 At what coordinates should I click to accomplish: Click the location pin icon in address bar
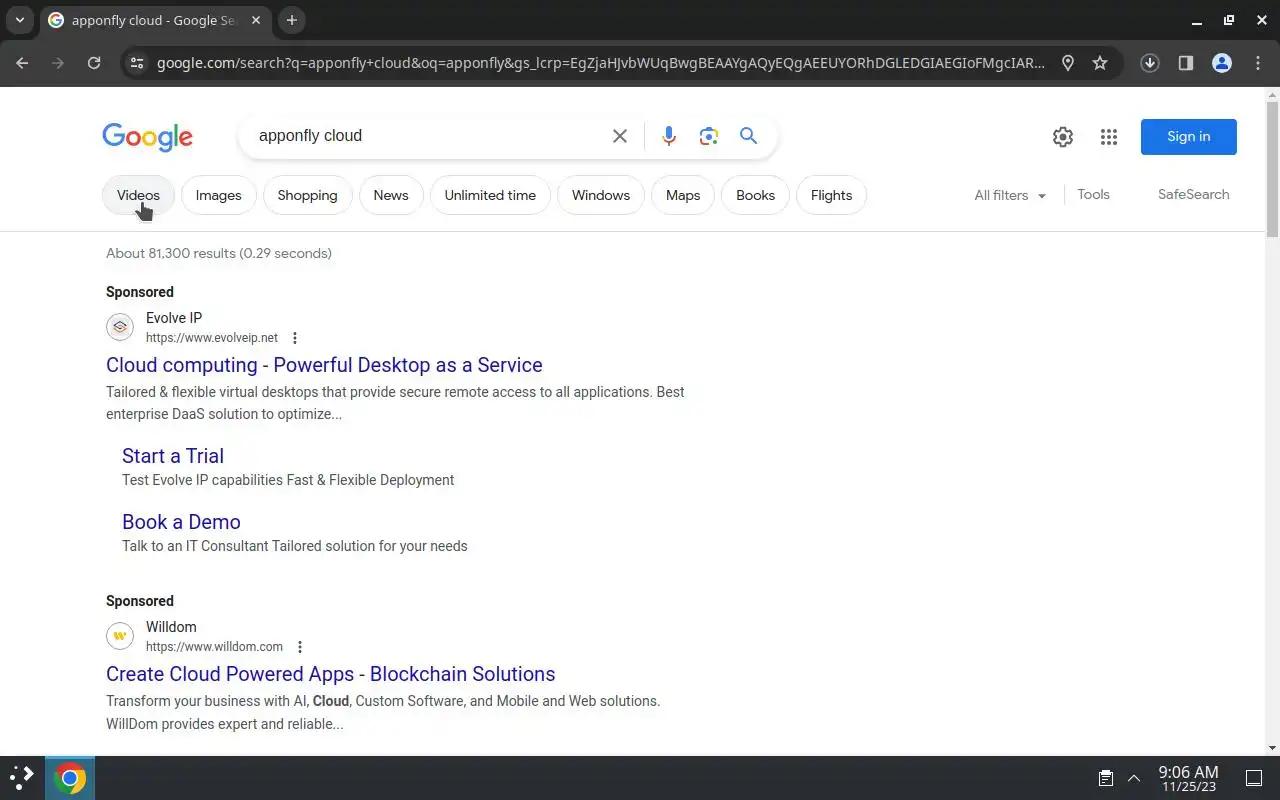click(x=1068, y=63)
